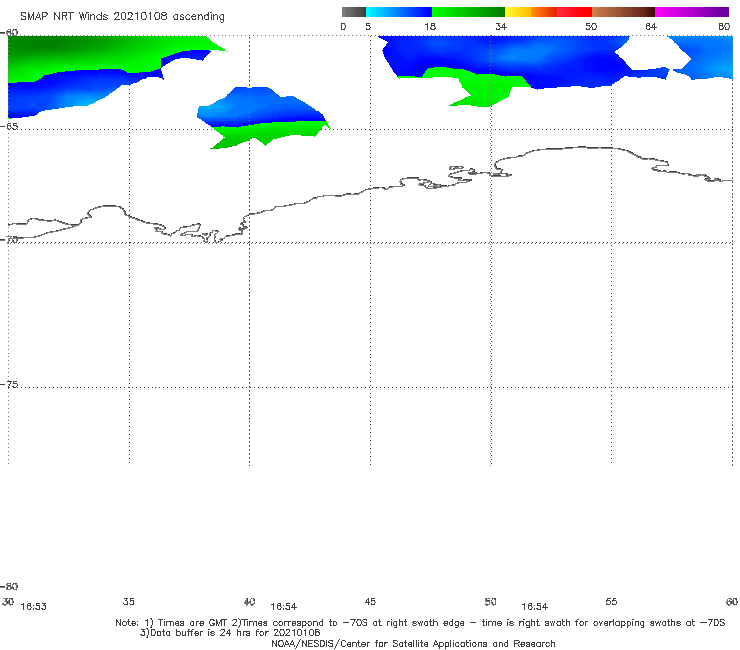This screenshot has width=740, height=650.
Task: Click the longitude label "35"
Action: pyautogui.click(x=129, y=601)
